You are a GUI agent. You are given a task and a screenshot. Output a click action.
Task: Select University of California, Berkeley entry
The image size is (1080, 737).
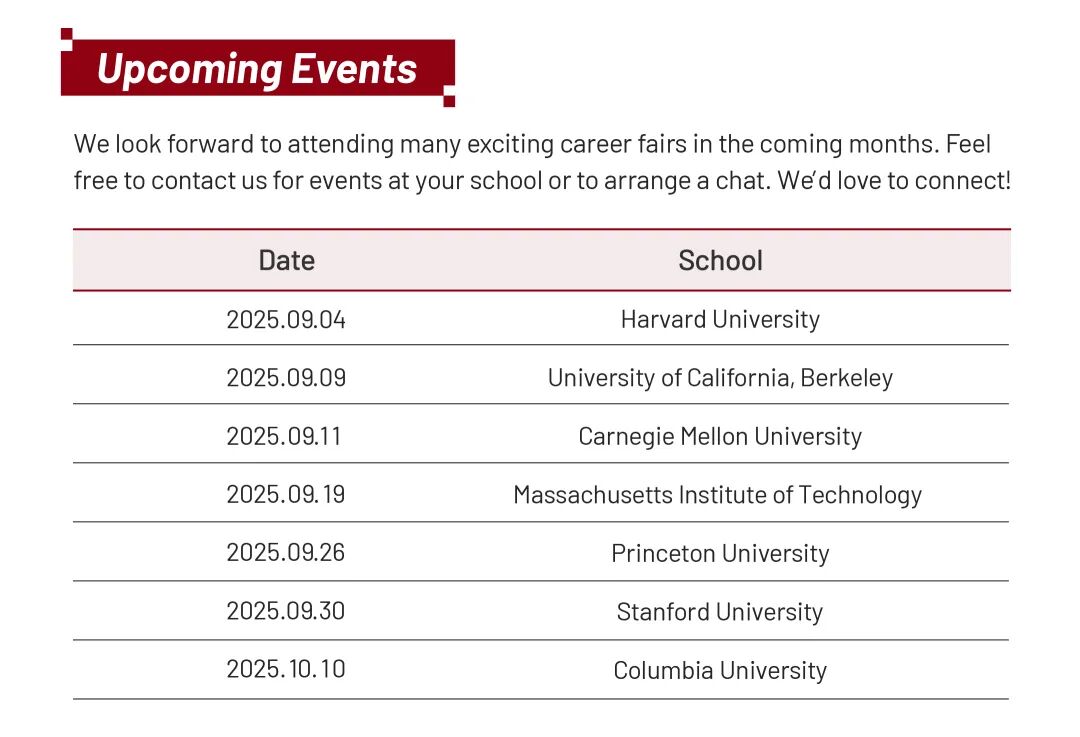720,378
